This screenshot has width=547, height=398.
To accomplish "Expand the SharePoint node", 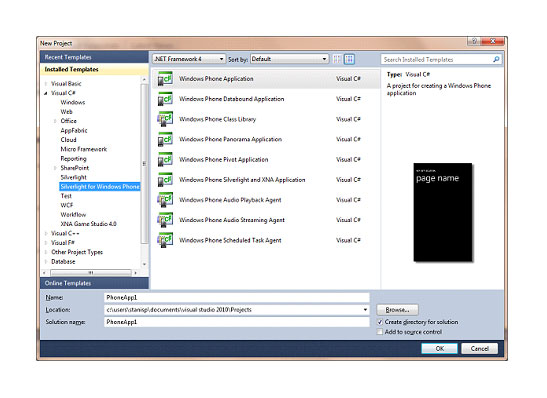I will point(55,168).
